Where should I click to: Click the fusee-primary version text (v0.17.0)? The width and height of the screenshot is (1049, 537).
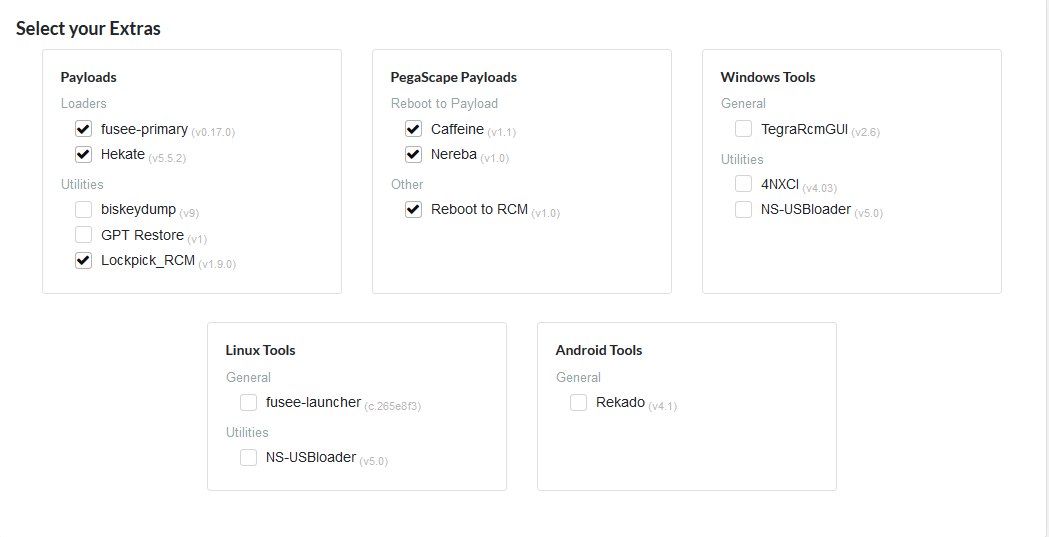[213, 132]
